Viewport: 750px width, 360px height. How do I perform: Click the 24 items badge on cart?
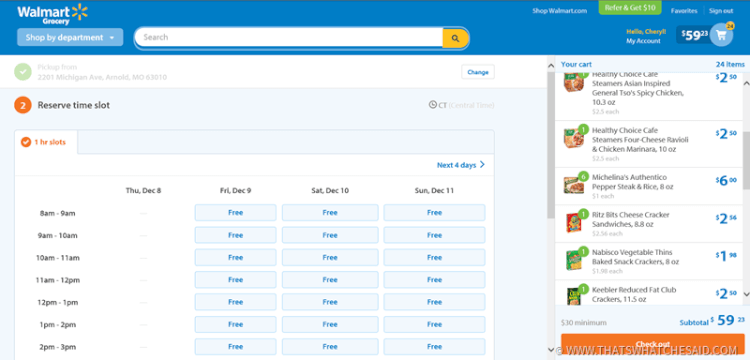point(730,26)
